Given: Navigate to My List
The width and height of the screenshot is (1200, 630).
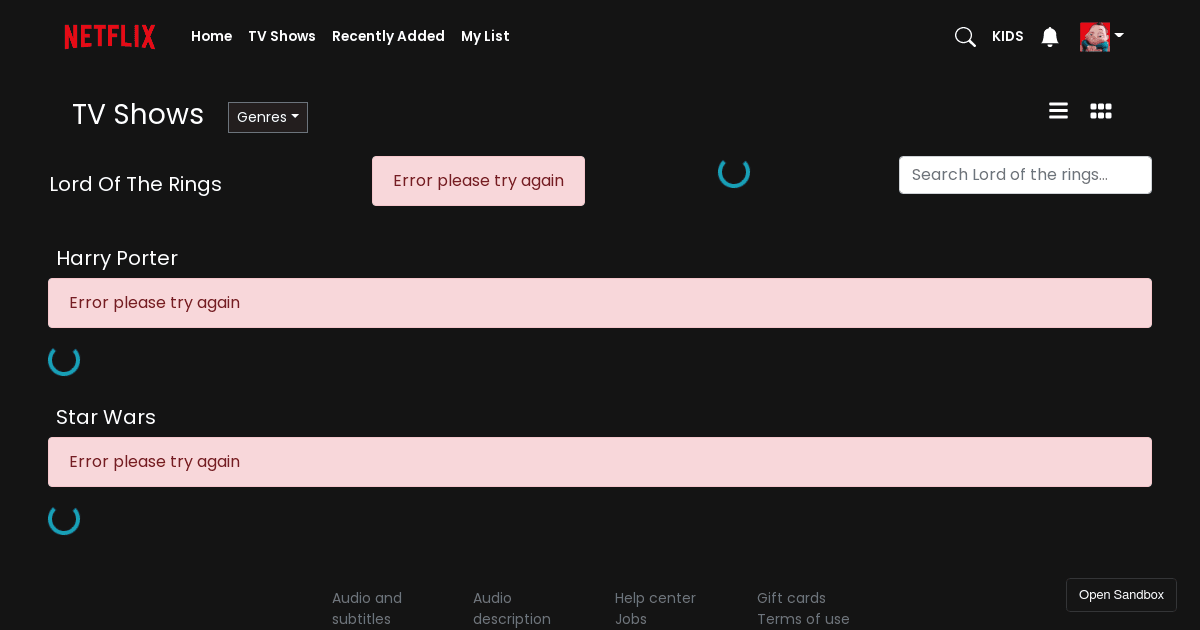Looking at the screenshot, I should (485, 36).
